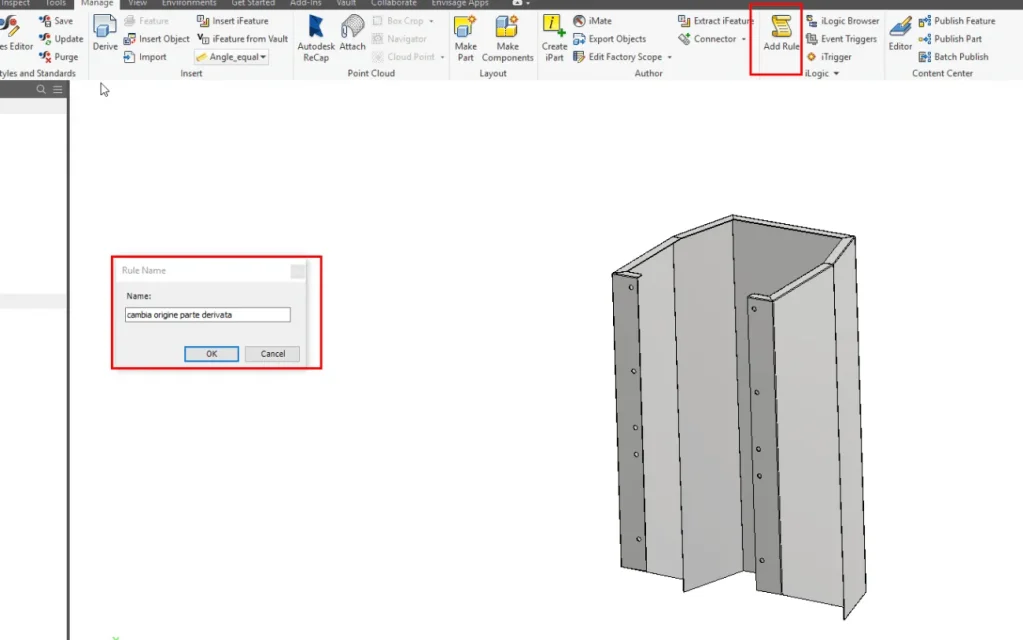Click the Import command

145,57
